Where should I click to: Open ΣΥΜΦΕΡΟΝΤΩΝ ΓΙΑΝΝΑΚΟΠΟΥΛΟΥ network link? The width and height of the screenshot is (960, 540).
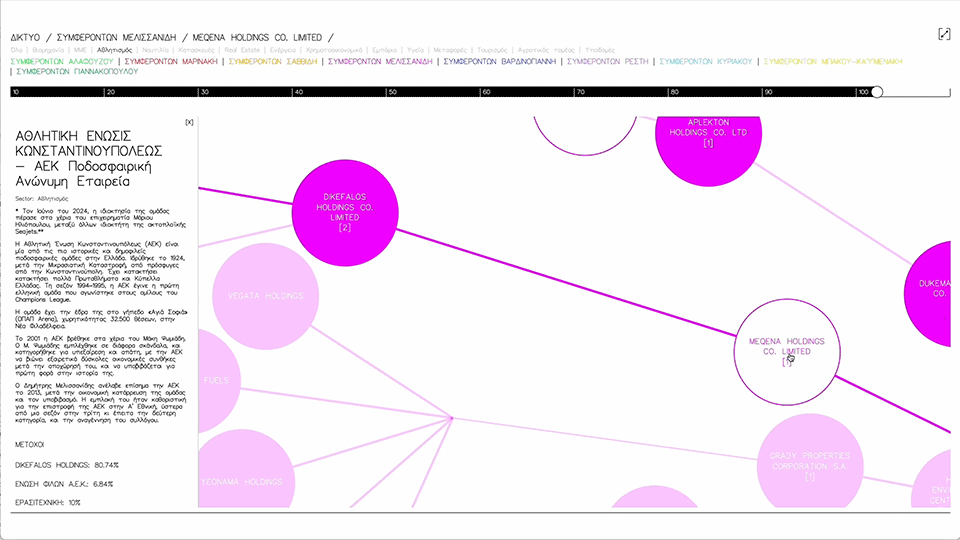[78, 72]
